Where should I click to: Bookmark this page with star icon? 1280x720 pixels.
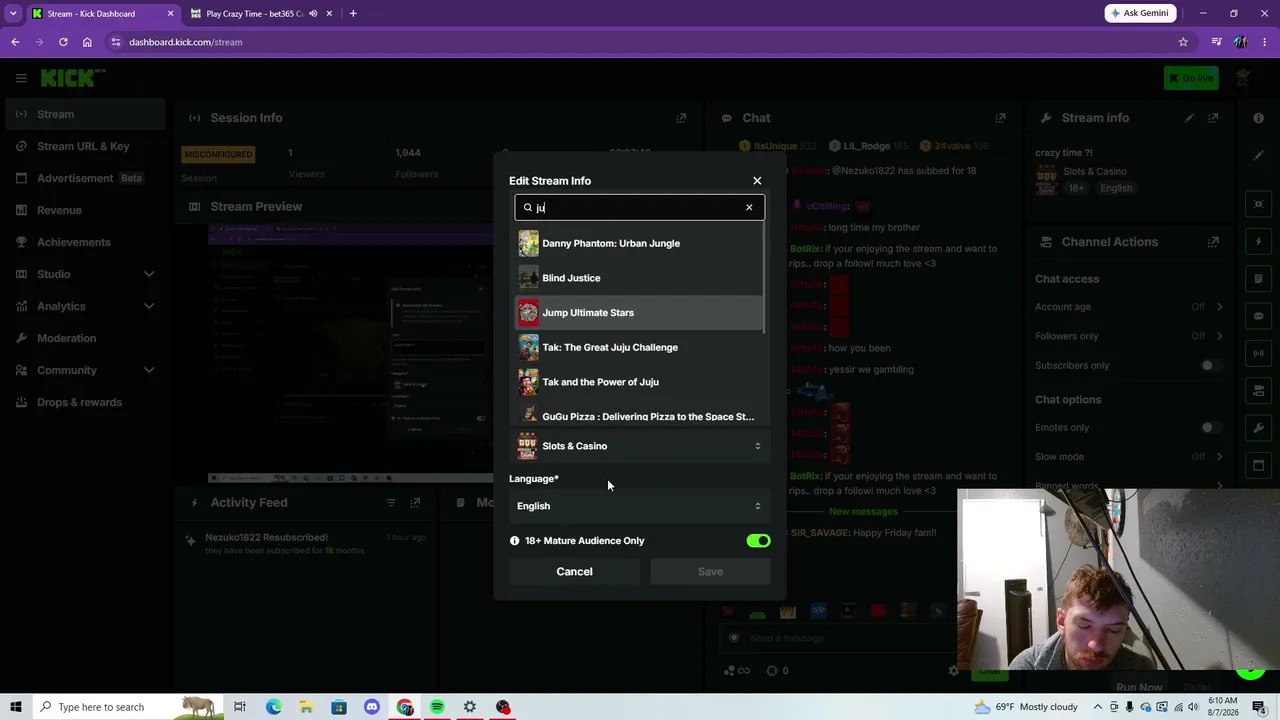[x=1183, y=42]
